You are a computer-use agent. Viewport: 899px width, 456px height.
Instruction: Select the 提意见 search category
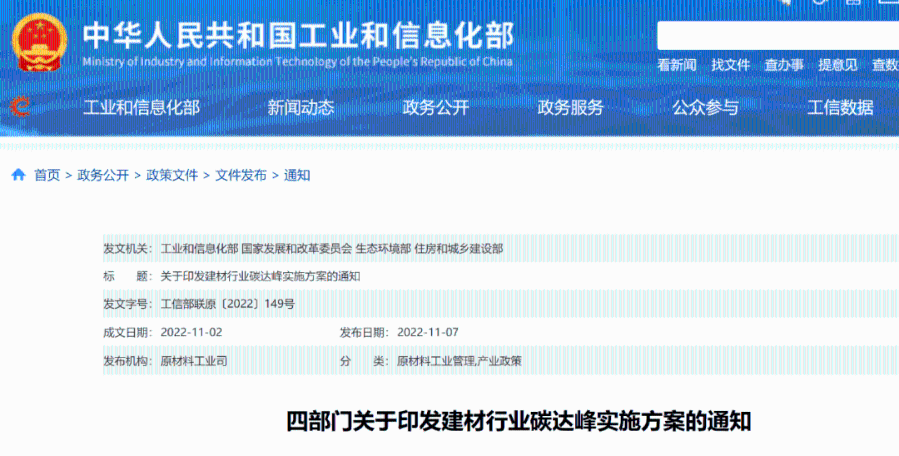(837, 65)
